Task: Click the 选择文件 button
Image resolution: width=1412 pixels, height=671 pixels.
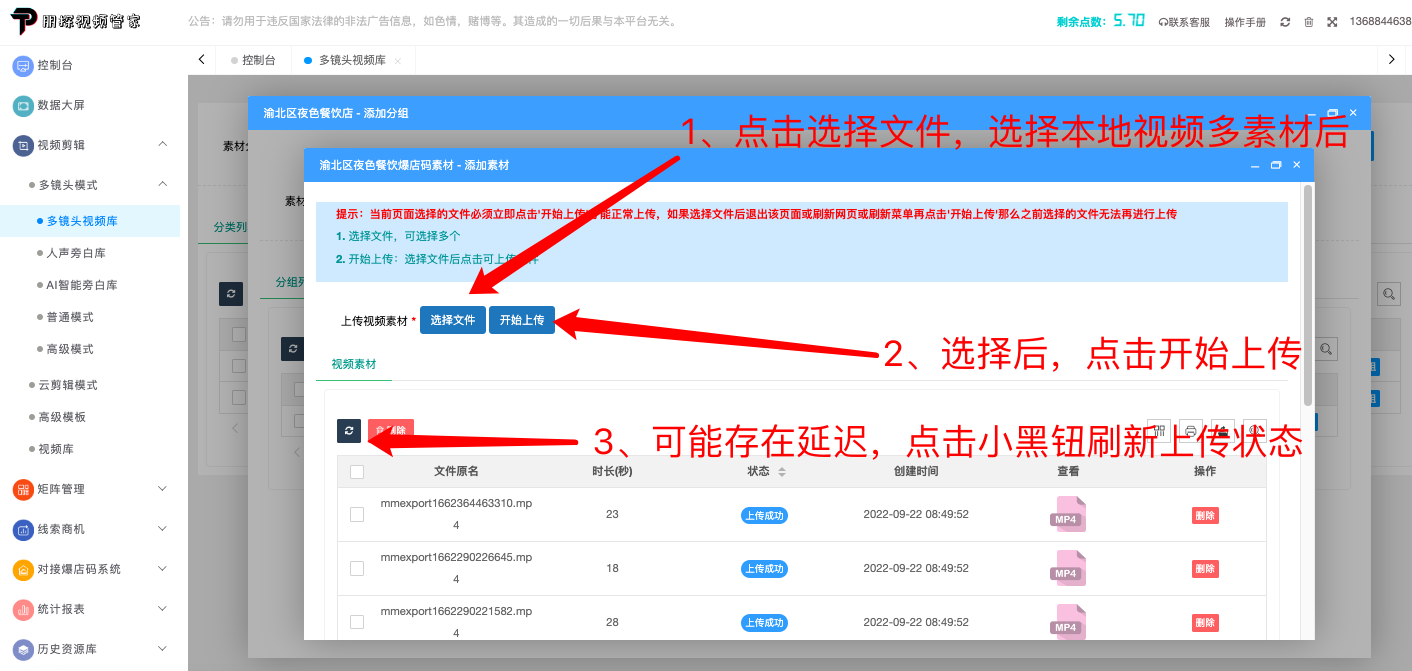Action: [x=453, y=320]
